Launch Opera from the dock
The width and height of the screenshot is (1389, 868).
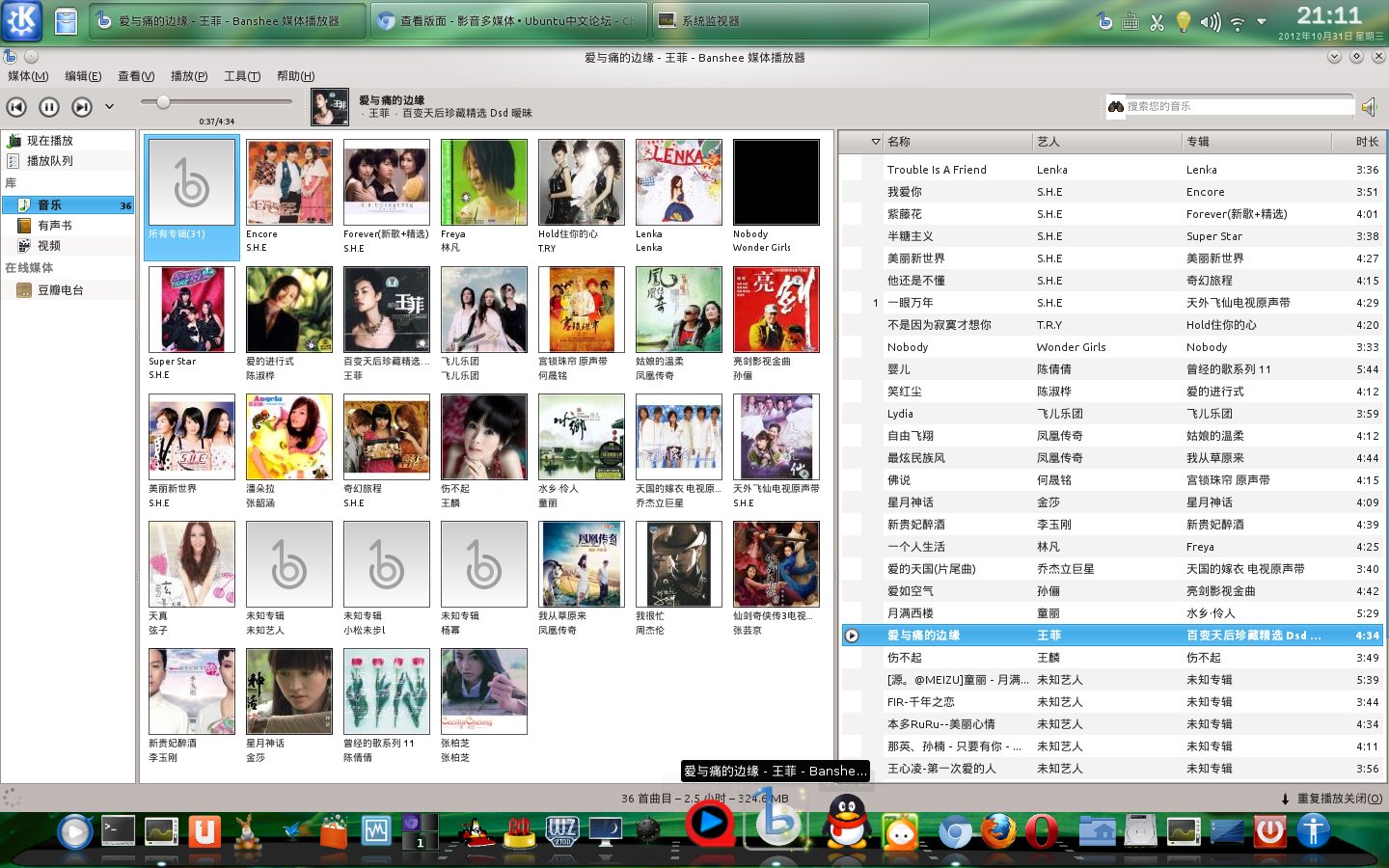[x=1042, y=831]
